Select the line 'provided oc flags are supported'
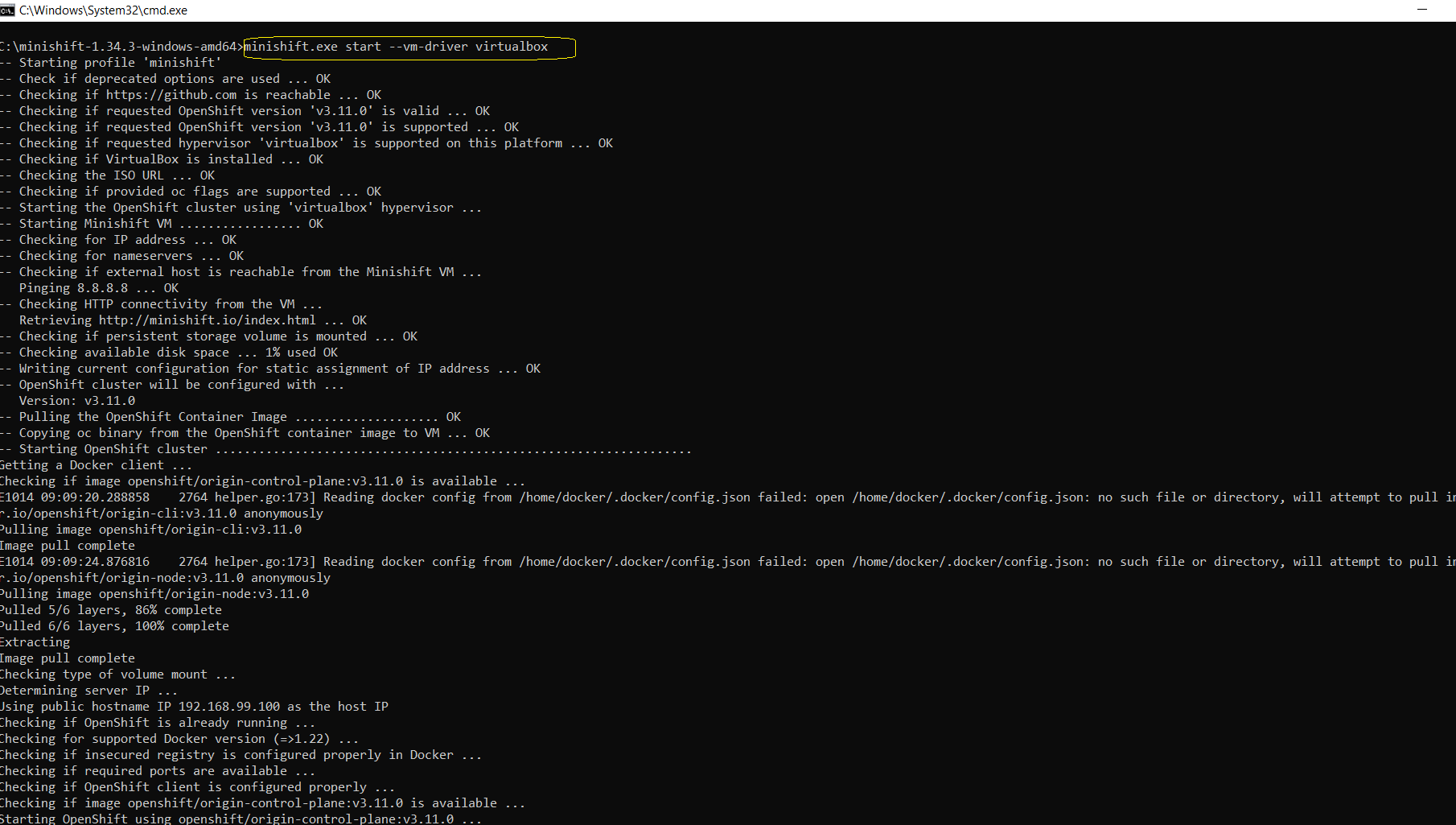This screenshot has width=1456, height=825. (x=191, y=192)
